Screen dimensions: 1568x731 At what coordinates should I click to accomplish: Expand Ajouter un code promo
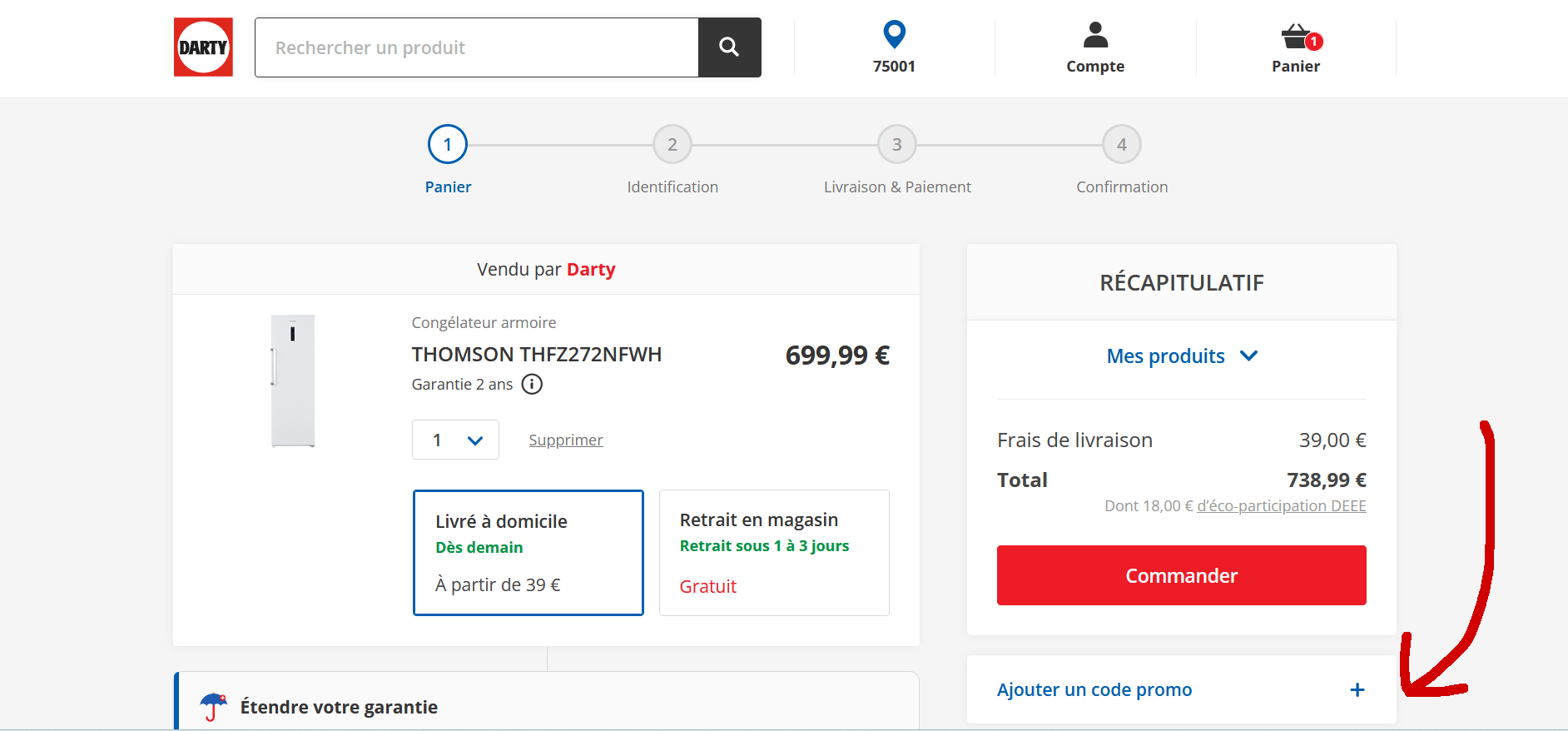coord(1094,690)
